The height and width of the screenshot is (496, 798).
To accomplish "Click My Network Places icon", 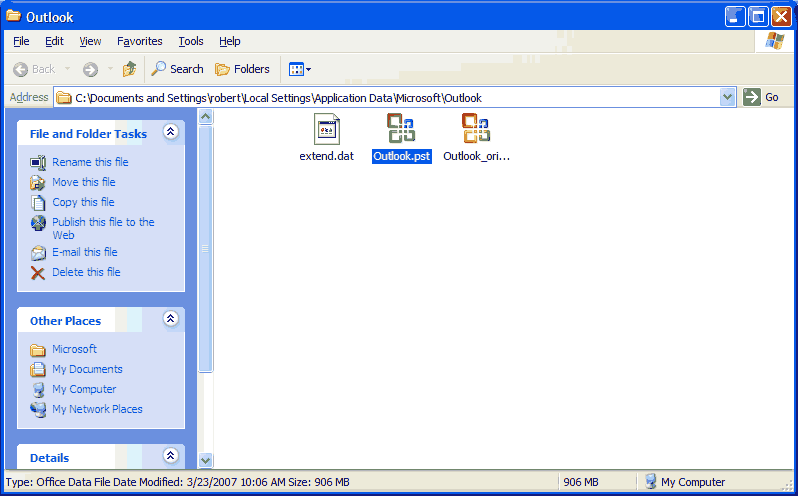I will pos(38,410).
